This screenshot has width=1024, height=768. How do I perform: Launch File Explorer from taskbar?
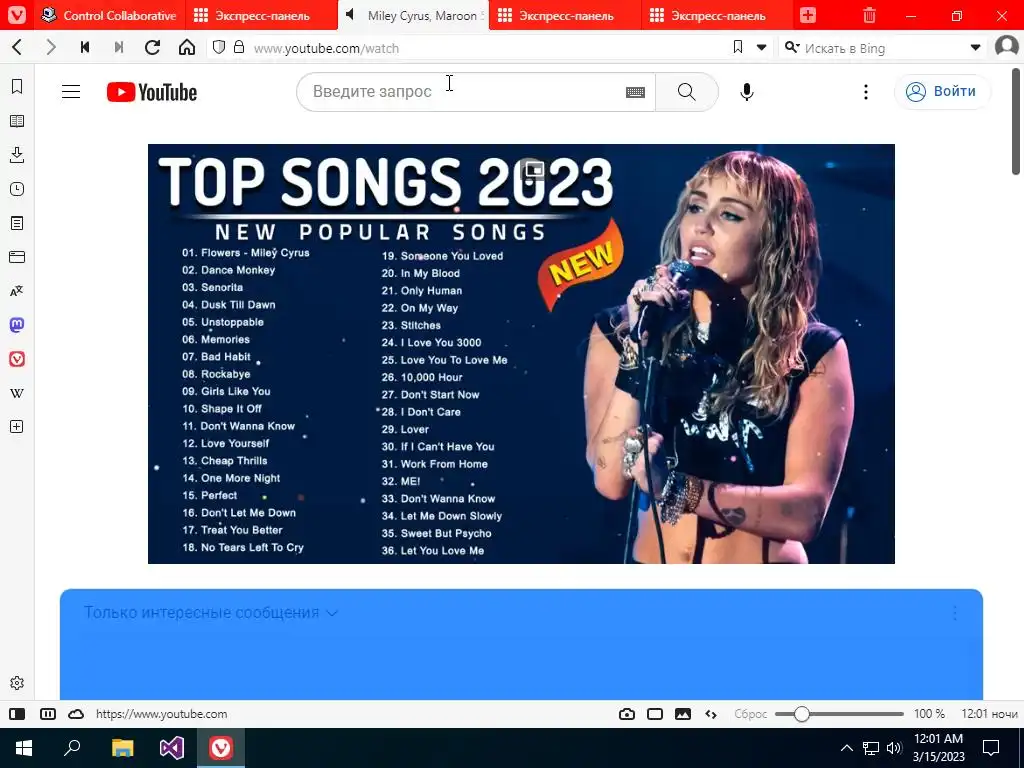122,748
